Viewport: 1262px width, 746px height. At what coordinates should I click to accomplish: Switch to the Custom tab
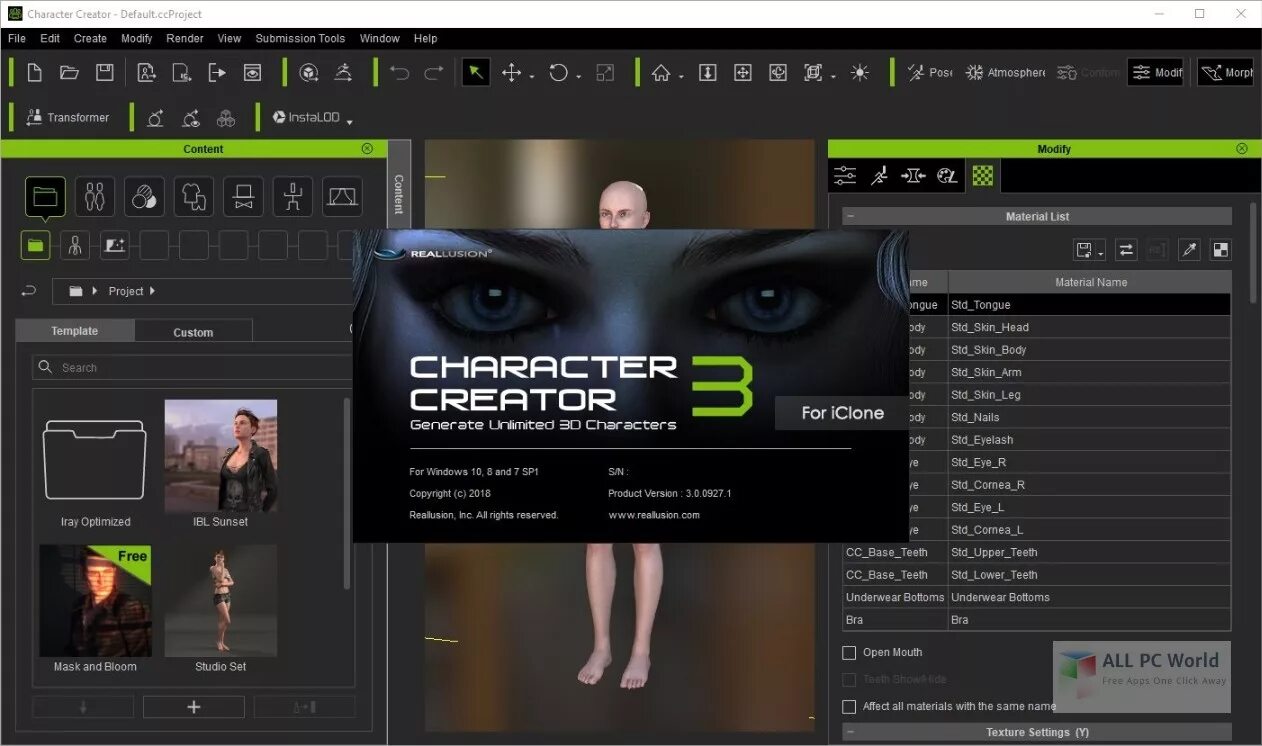pos(193,332)
